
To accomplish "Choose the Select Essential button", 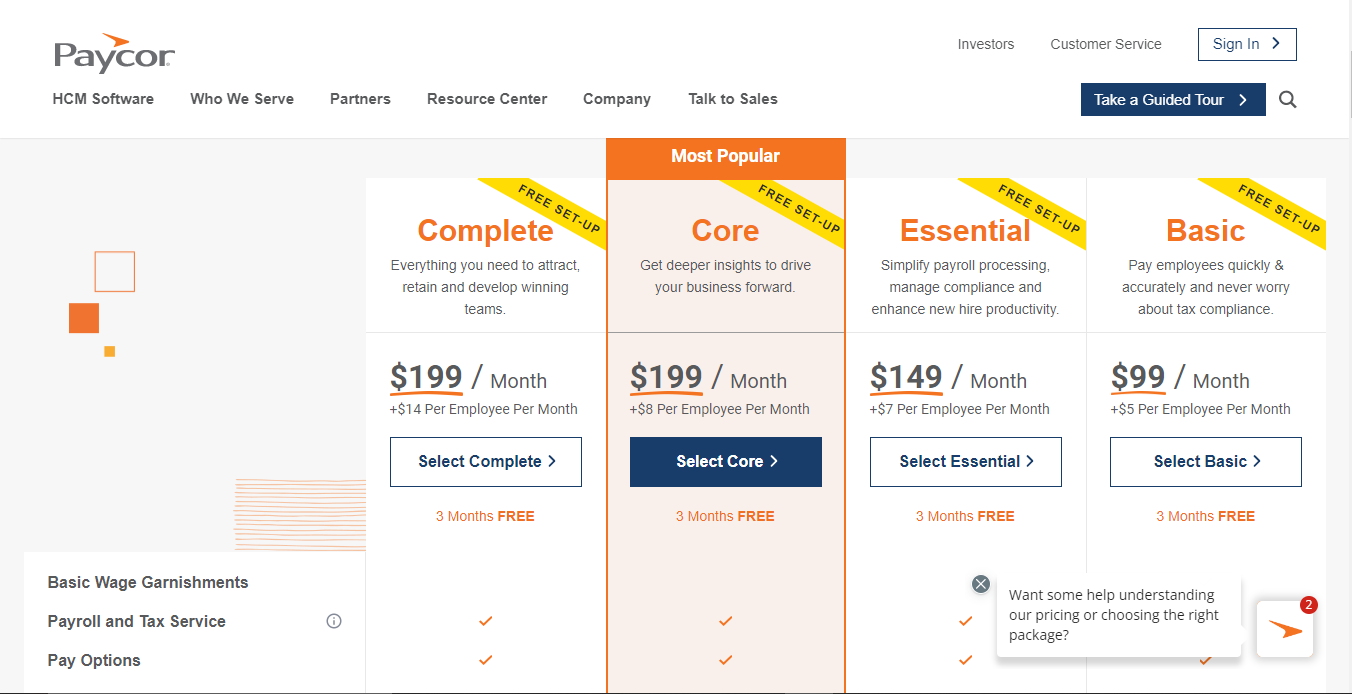I will pyautogui.click(x=966, y=462).
